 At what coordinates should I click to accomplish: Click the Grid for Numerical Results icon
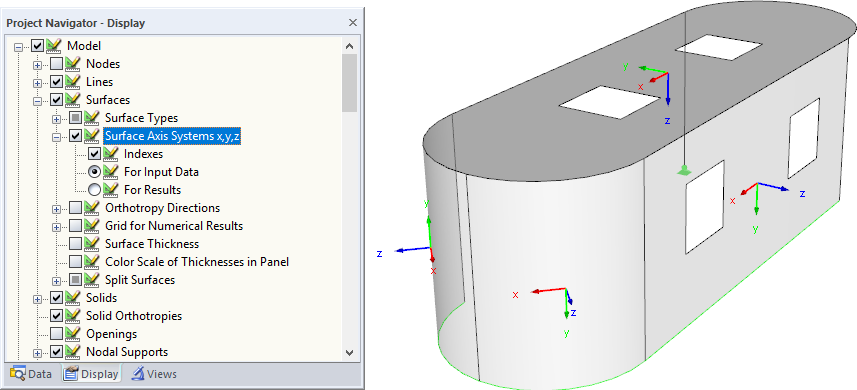(92, 226)
